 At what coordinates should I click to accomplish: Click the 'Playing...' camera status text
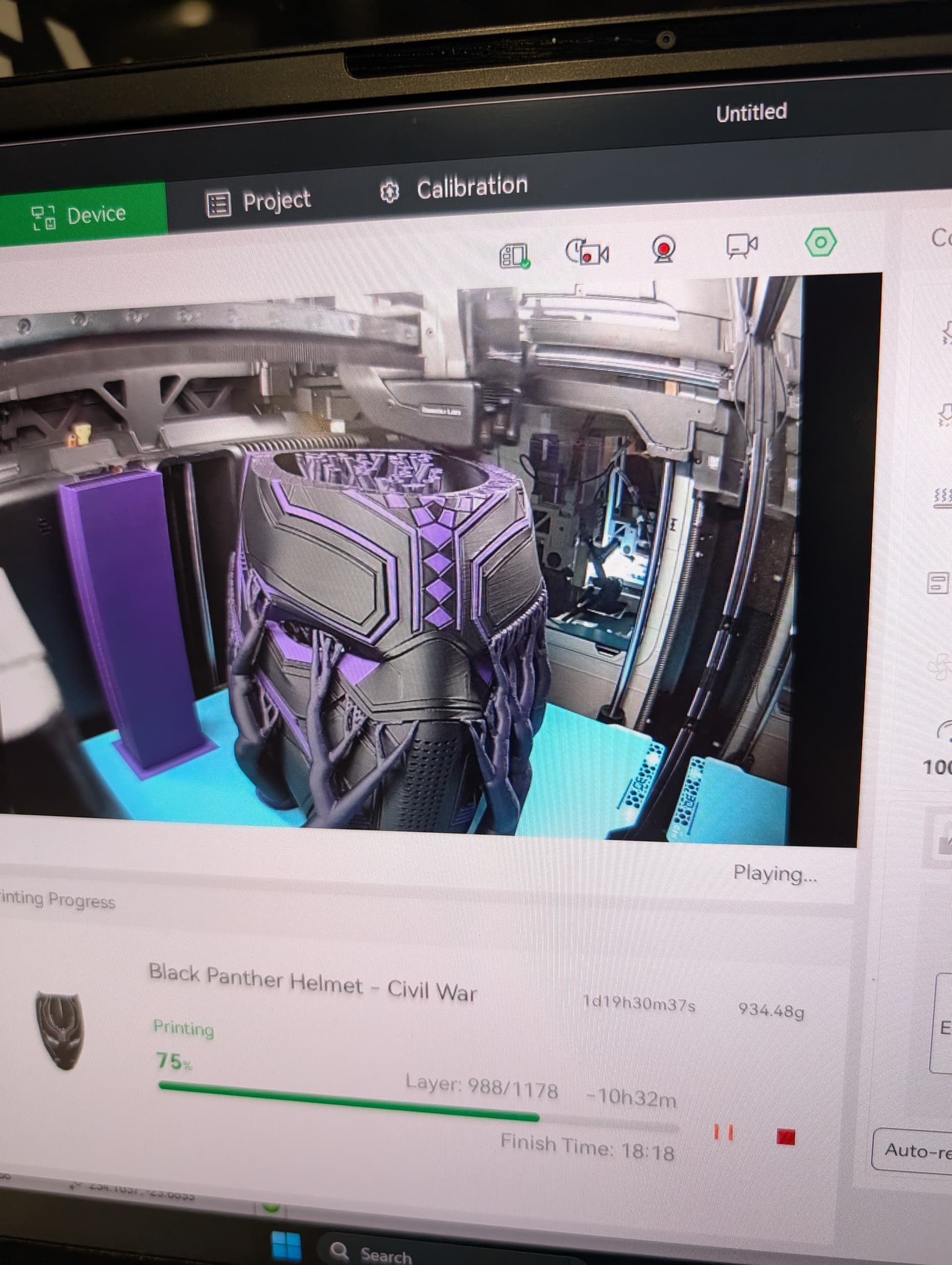[x=775, y=874]
